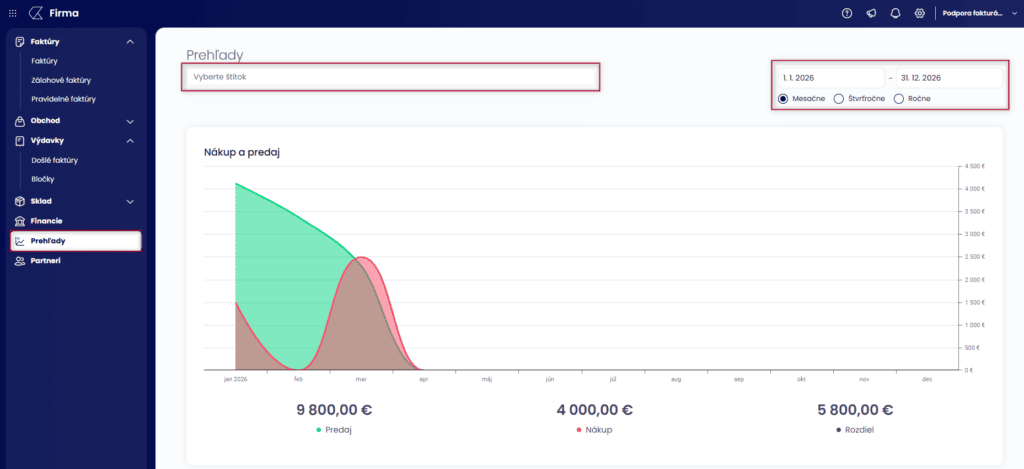
Task: Open notifications bell icon
Action: [895, 13]
